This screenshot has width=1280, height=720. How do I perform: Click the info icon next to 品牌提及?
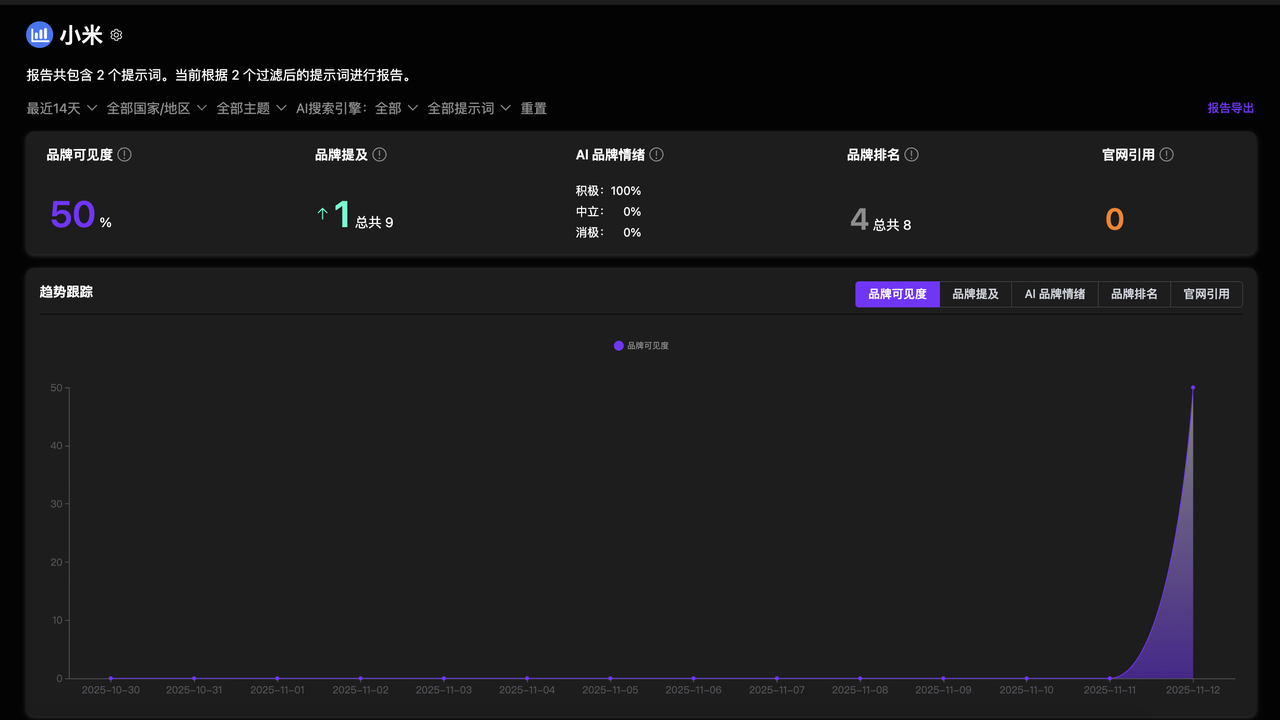pyautogui.click(x=379, y=154)
